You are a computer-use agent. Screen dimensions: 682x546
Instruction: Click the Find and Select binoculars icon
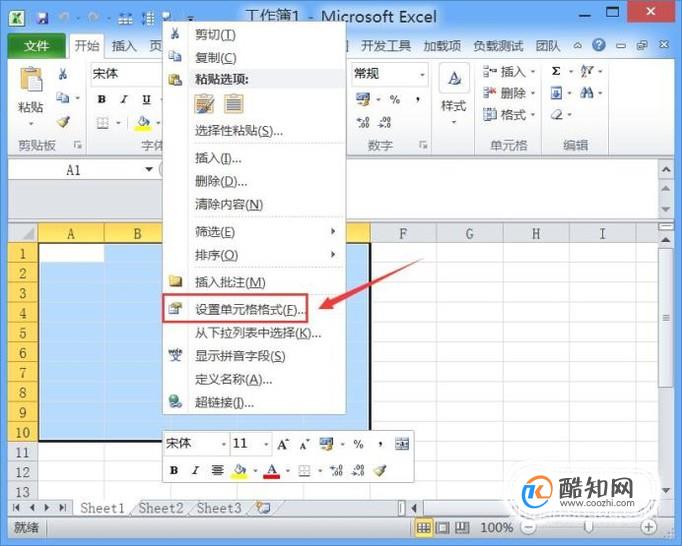(587, 93)
